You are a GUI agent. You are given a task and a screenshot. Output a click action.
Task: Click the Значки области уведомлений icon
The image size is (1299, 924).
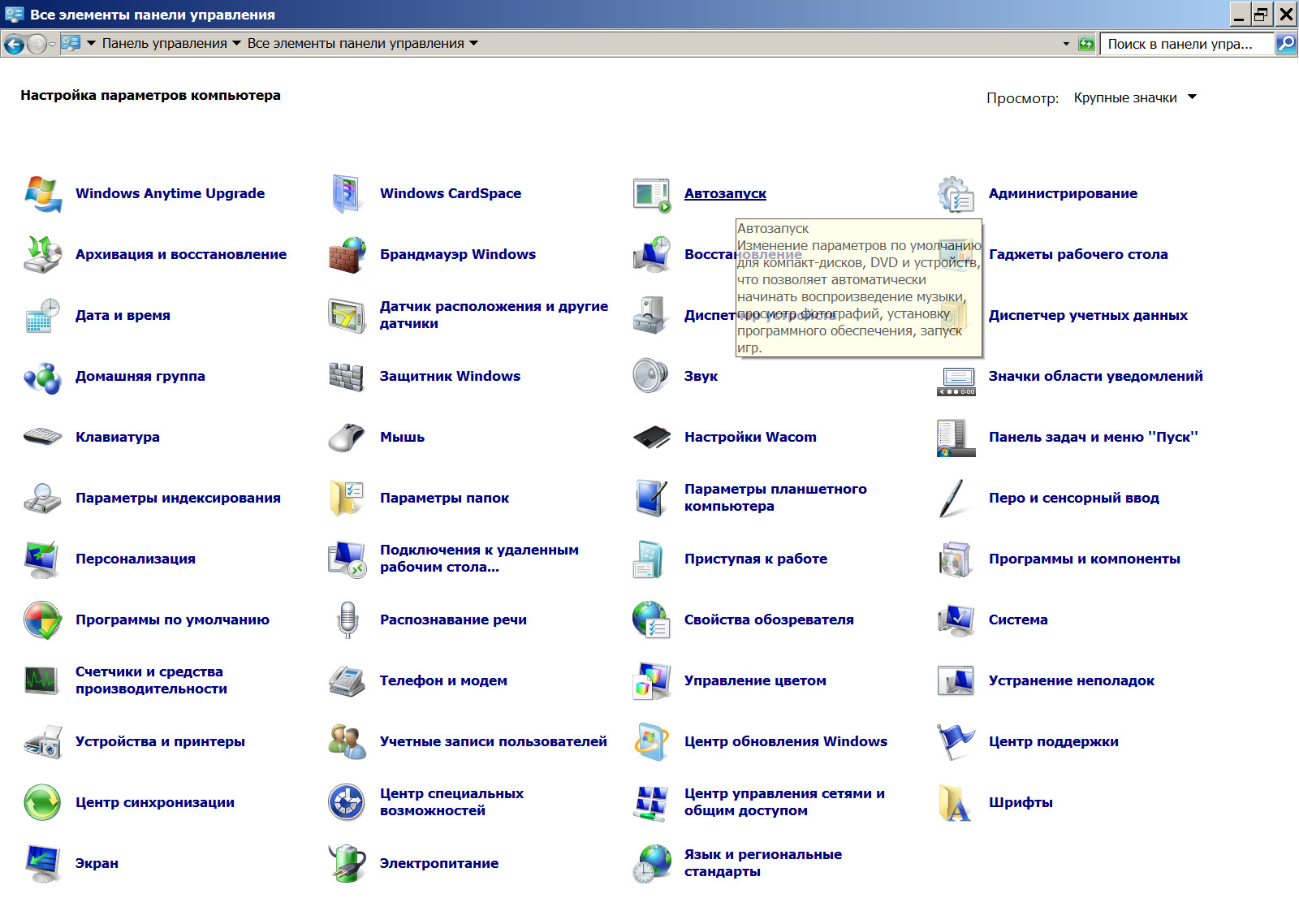click(956, 381)
